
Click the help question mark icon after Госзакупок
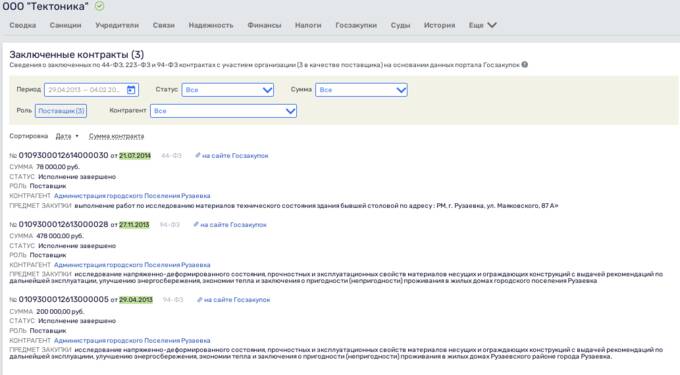[525, 65]
